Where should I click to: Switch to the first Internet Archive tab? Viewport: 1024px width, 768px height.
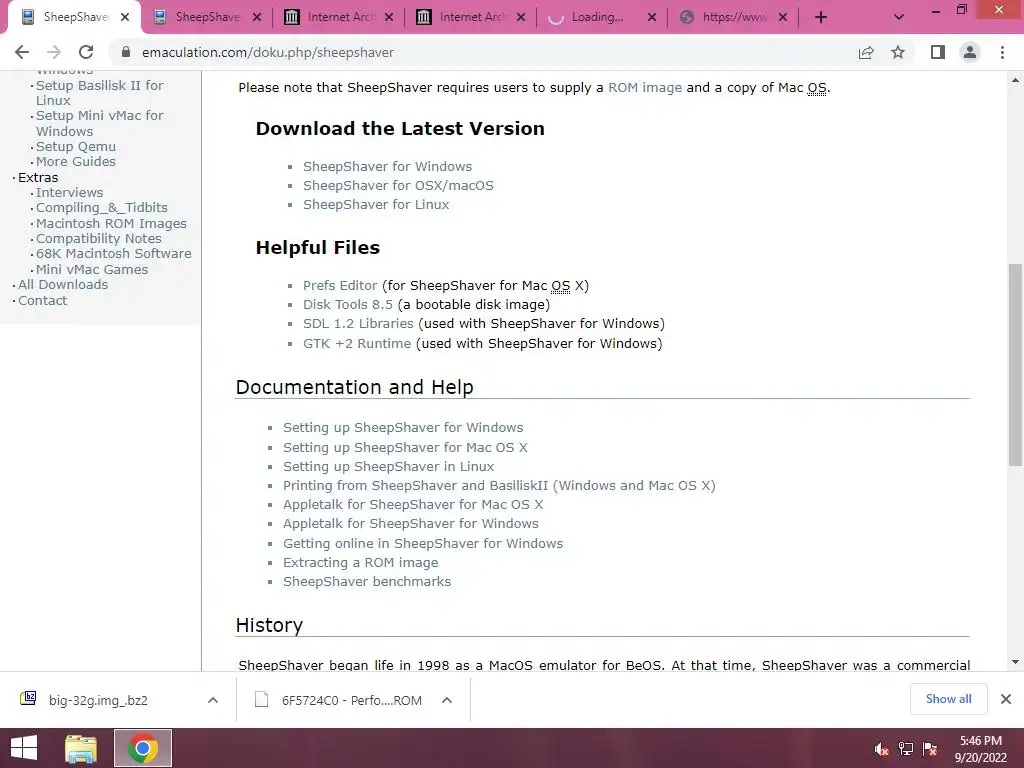tap(339, 18)
